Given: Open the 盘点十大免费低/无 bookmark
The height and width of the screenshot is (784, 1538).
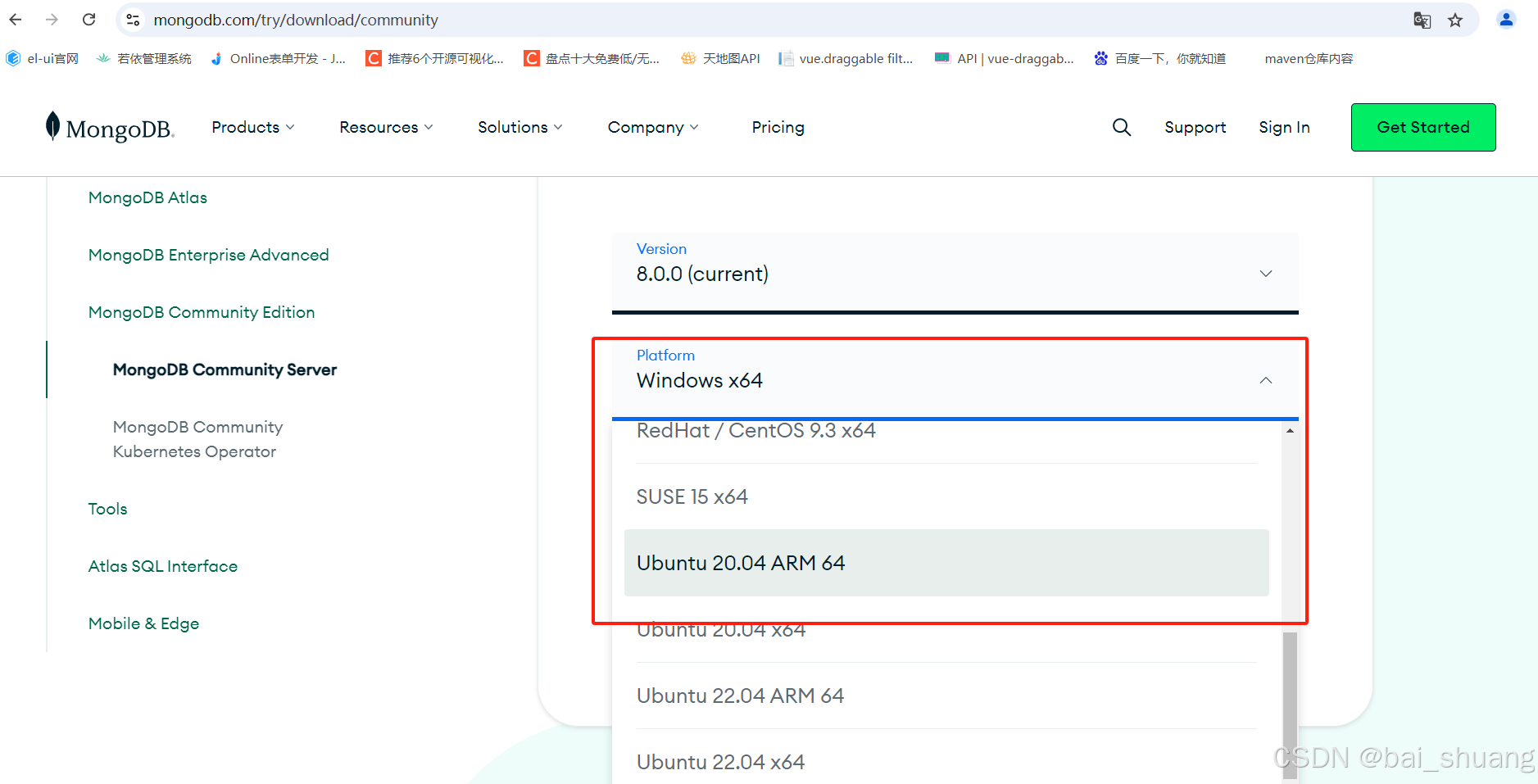Looking at the screenshot, I should (x=592, y=58).
